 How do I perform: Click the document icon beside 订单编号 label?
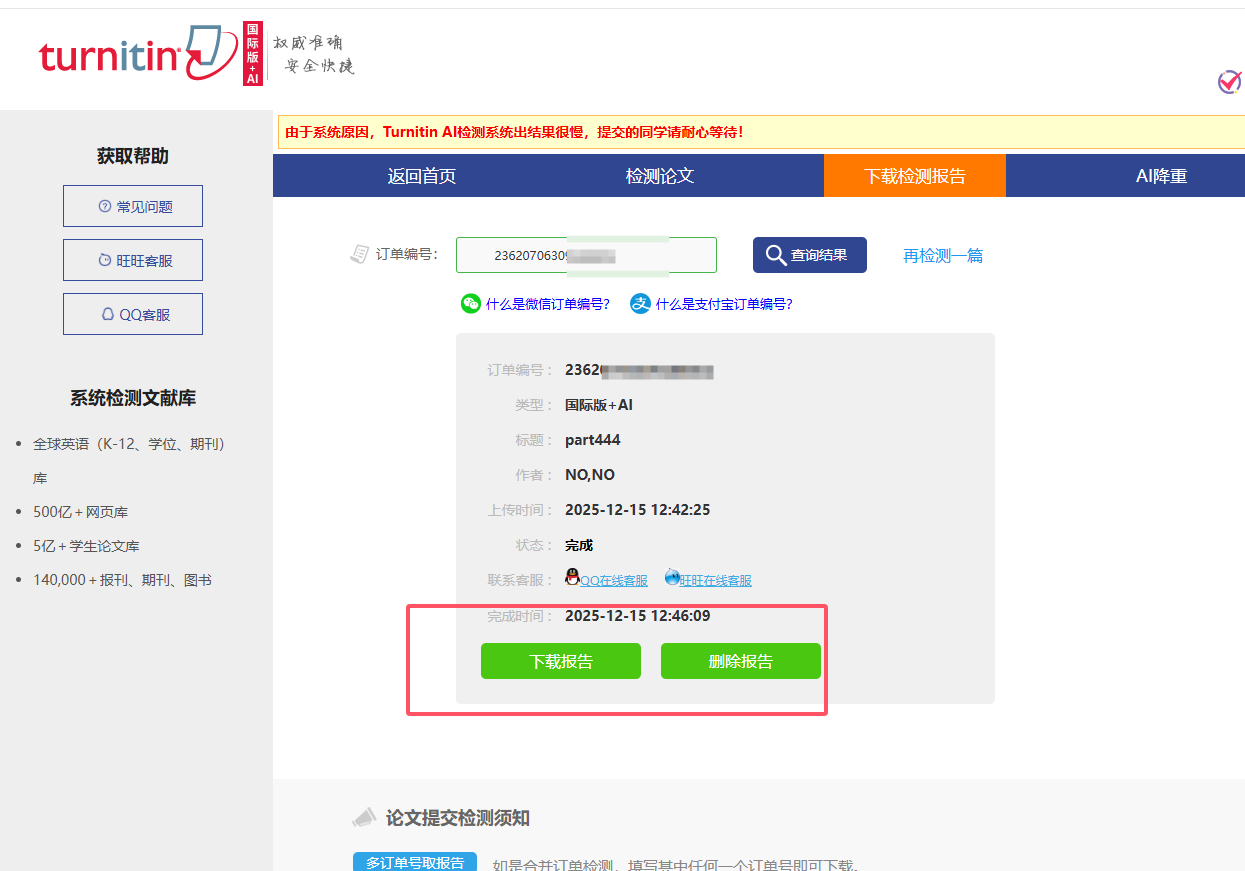(359, 253)
